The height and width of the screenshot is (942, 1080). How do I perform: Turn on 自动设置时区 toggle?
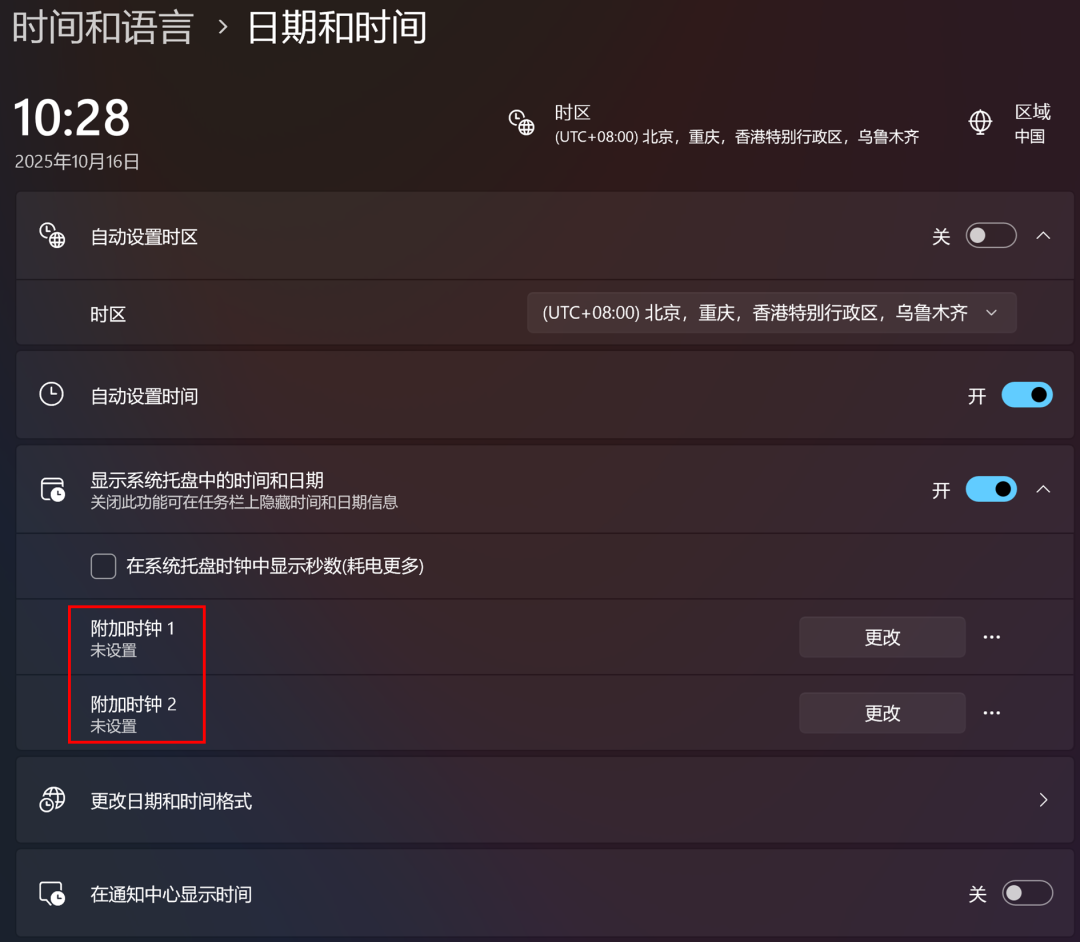(x=991, y=236)
